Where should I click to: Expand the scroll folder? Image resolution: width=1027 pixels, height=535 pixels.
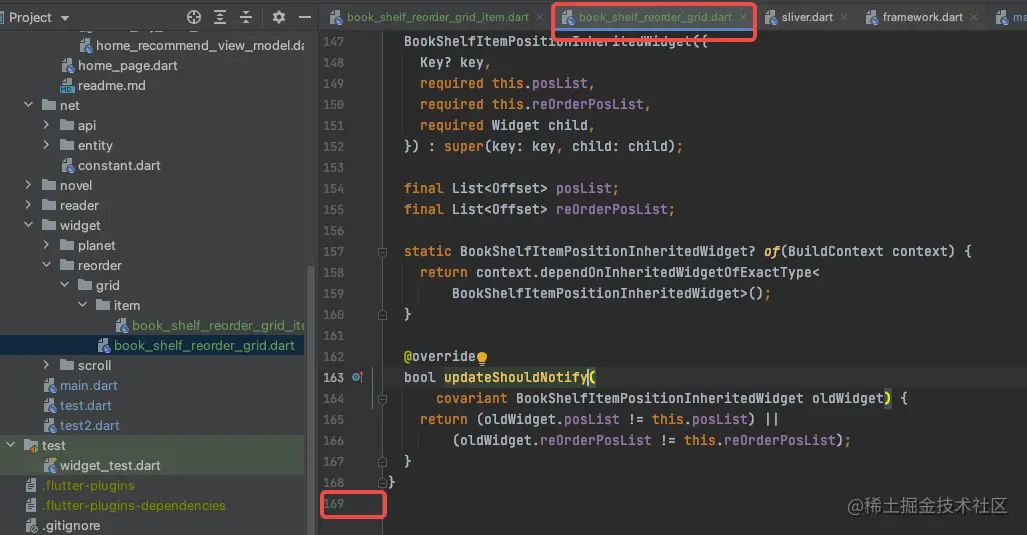tap(46, 365)
